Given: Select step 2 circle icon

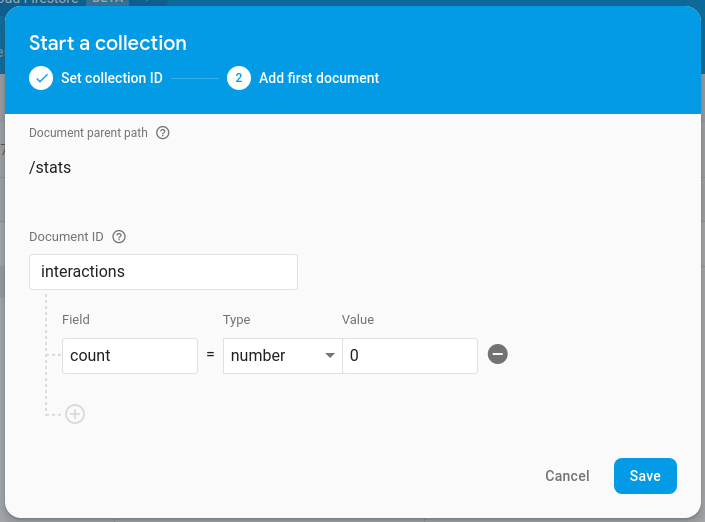Looking at the screenshot, I should click(x=239, y=78).
